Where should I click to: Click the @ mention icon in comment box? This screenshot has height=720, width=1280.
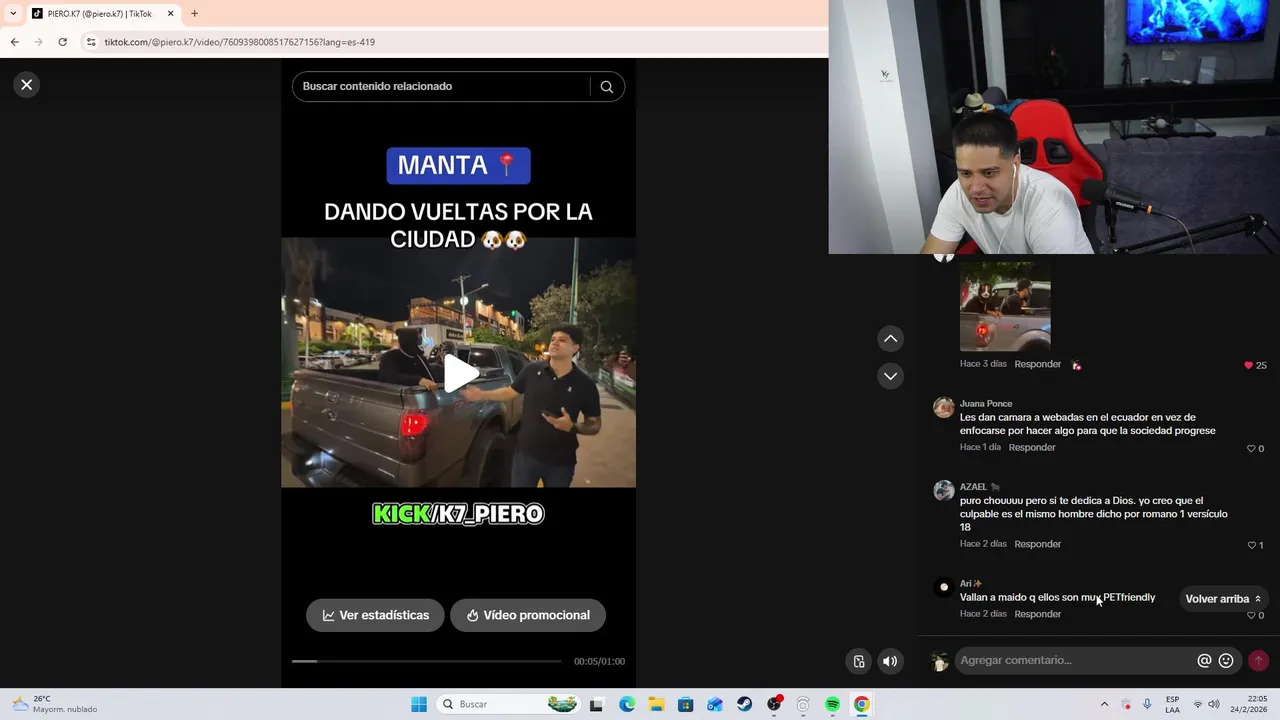[x=1204, y=661]
